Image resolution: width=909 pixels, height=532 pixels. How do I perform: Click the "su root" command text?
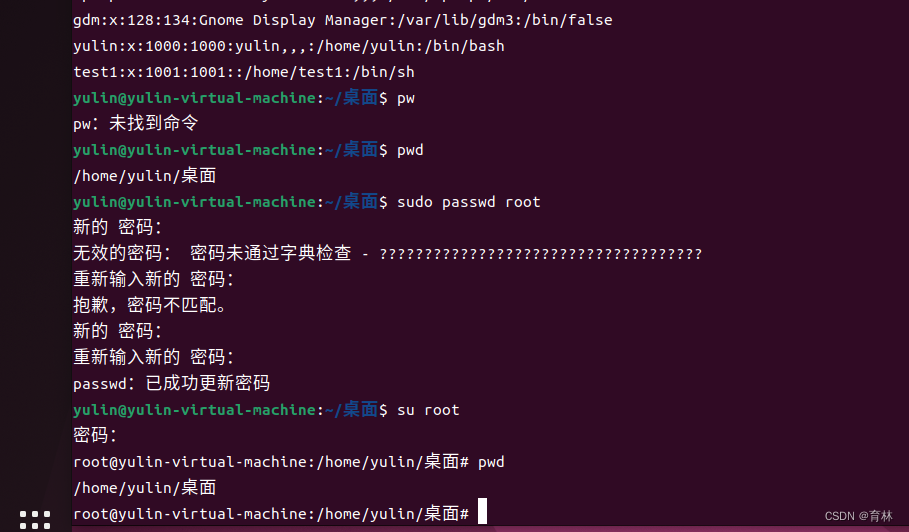pos(428,410)
